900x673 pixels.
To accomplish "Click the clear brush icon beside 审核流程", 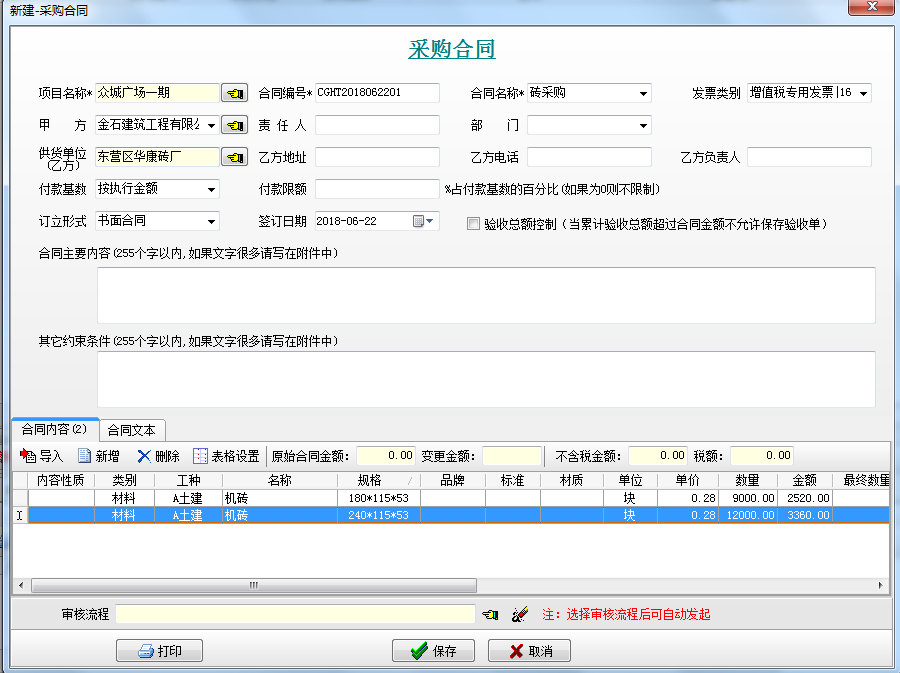I will [519, 614].
